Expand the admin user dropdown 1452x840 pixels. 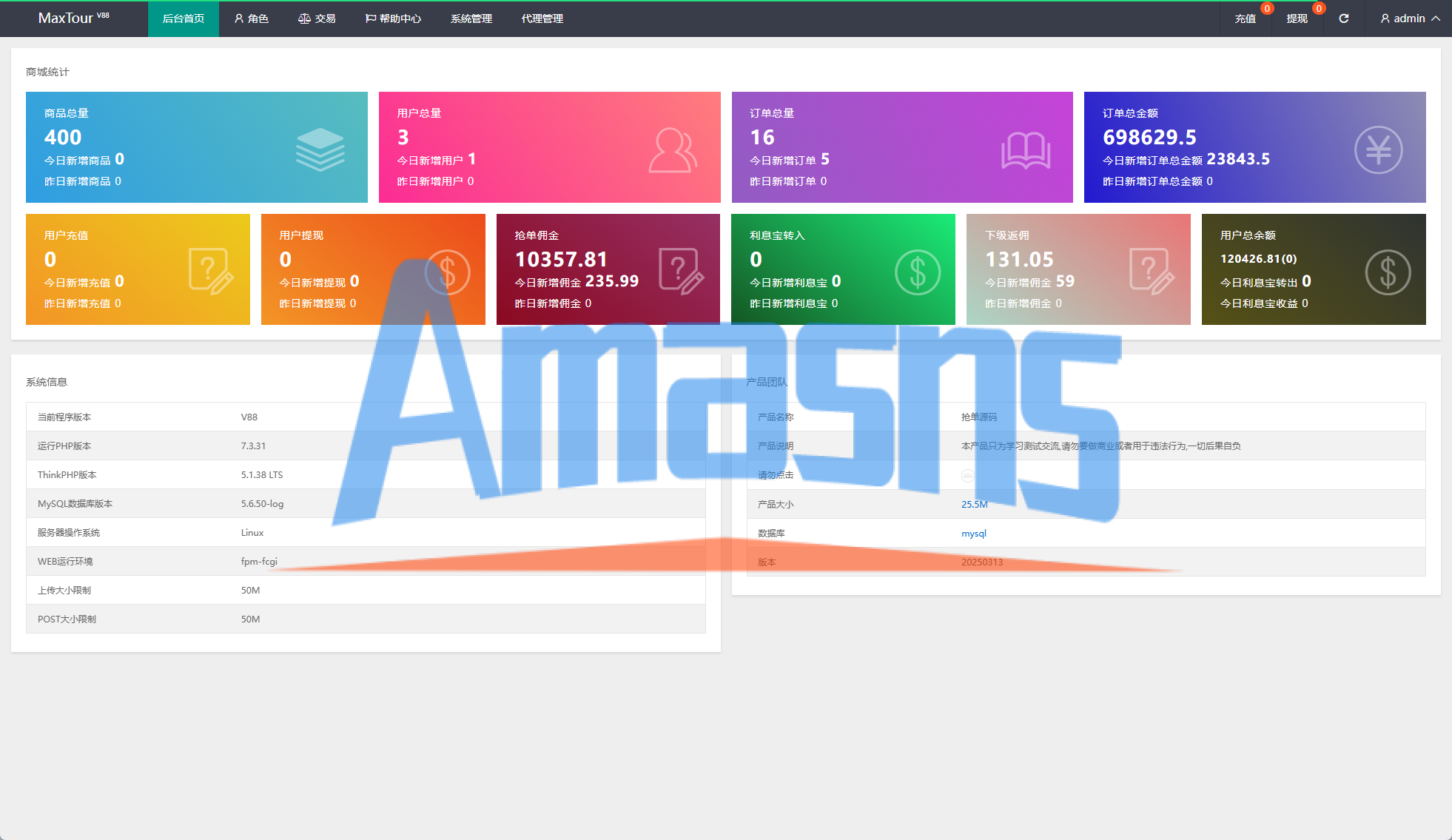pos(1409,19)
